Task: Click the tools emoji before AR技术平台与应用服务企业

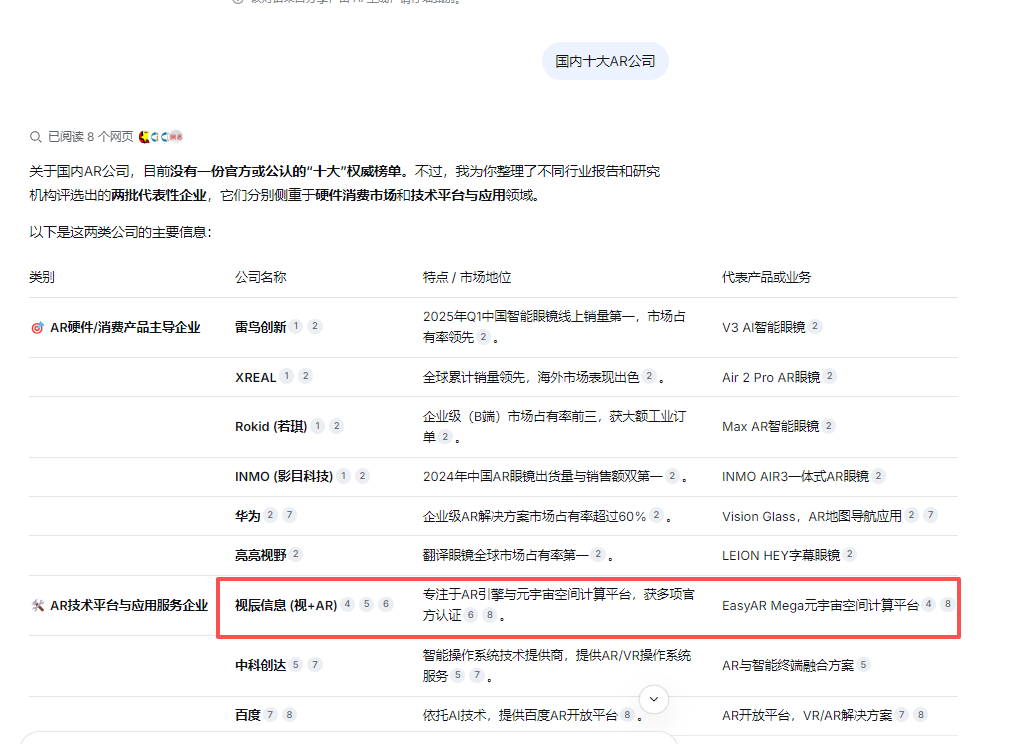Action: click(38, 606)
